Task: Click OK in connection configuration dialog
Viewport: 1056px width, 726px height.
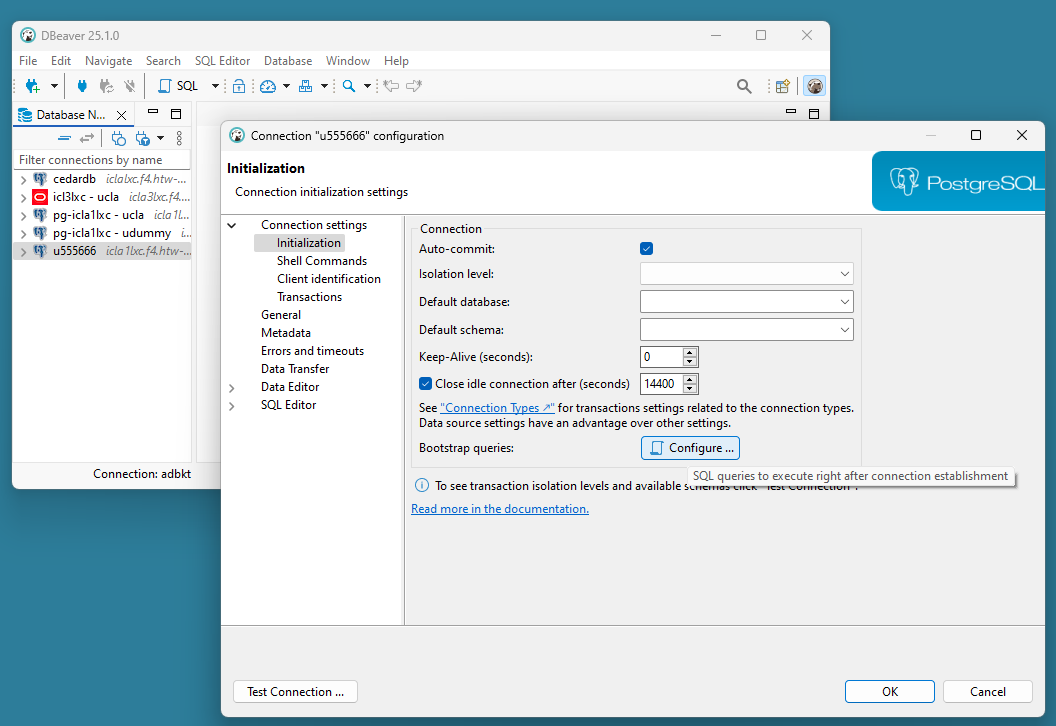Action: tap(890, 692)
